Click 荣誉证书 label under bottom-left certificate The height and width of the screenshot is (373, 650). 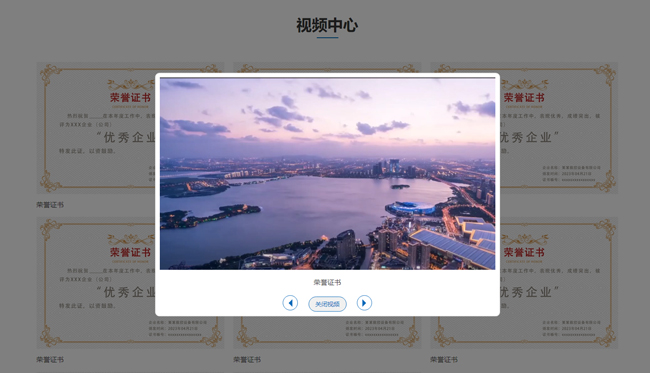point(50,359)
